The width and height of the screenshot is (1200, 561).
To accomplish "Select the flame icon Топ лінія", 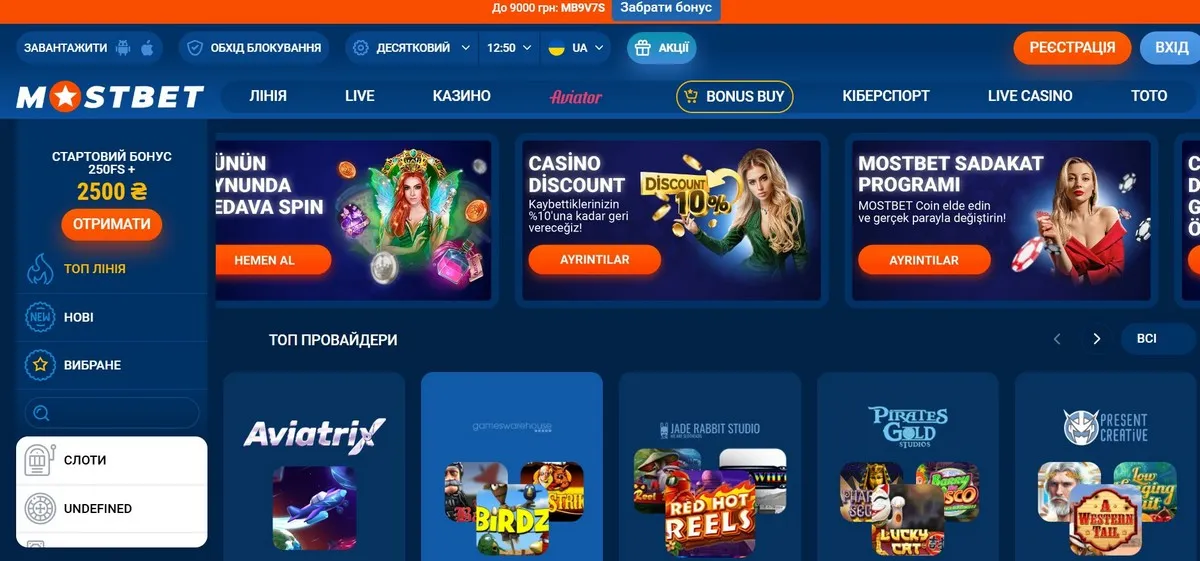I will [40, 269].
